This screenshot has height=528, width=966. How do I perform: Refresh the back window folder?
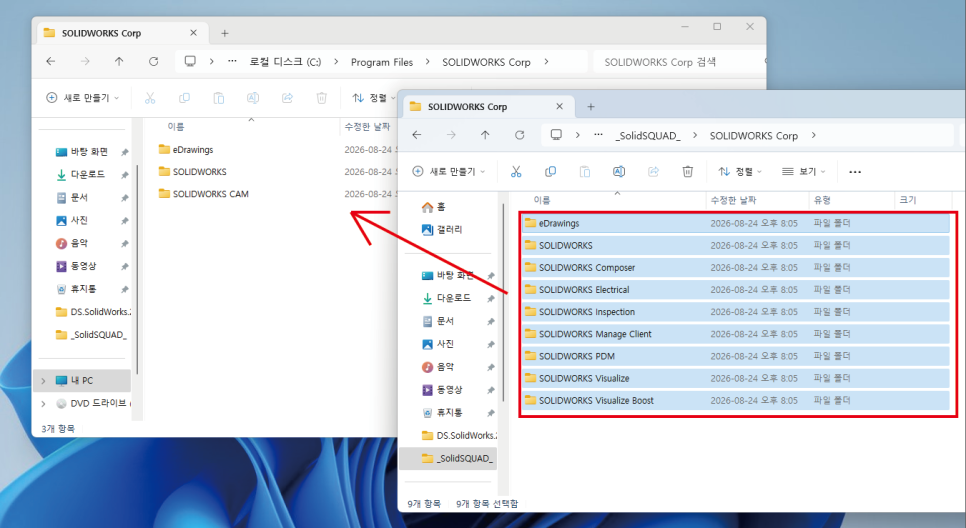click(153, 62)
